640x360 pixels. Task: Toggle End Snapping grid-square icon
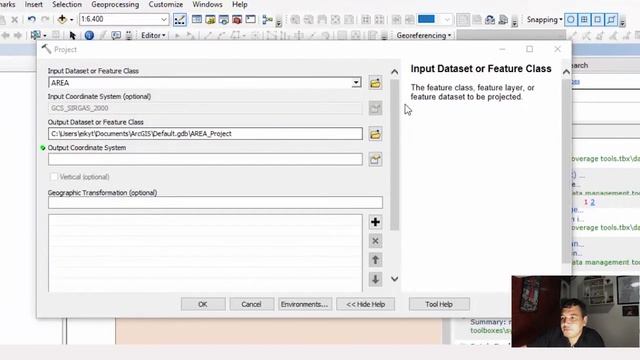click(x=584, y=20)
